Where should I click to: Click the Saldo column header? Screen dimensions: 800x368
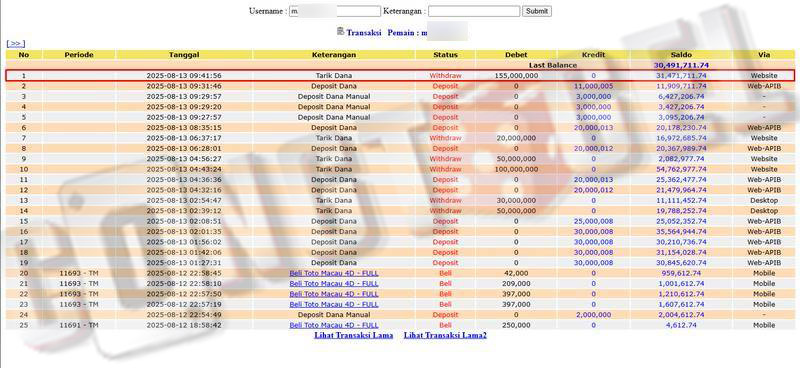[681, 55]
